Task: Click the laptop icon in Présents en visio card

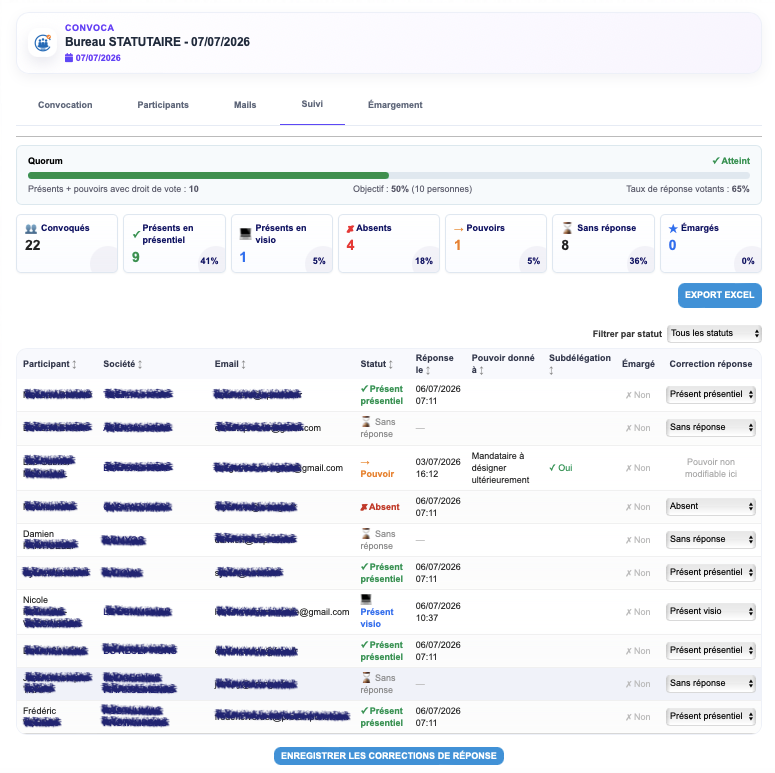Action: point(245,233)
